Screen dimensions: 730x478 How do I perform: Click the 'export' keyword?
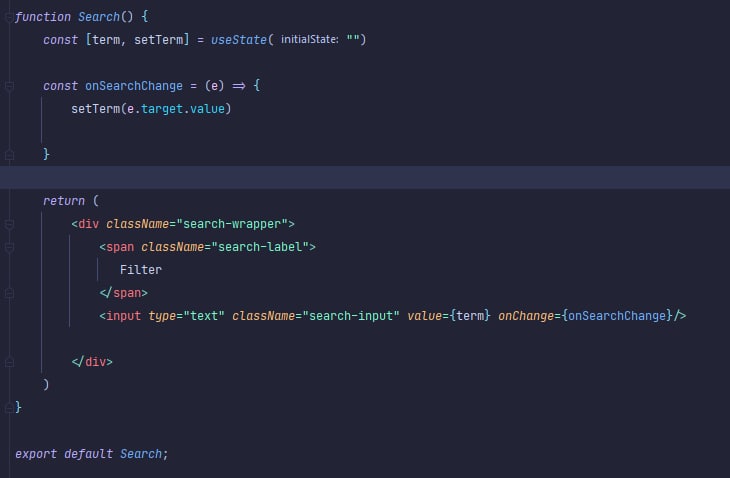[x=36, y=454]
